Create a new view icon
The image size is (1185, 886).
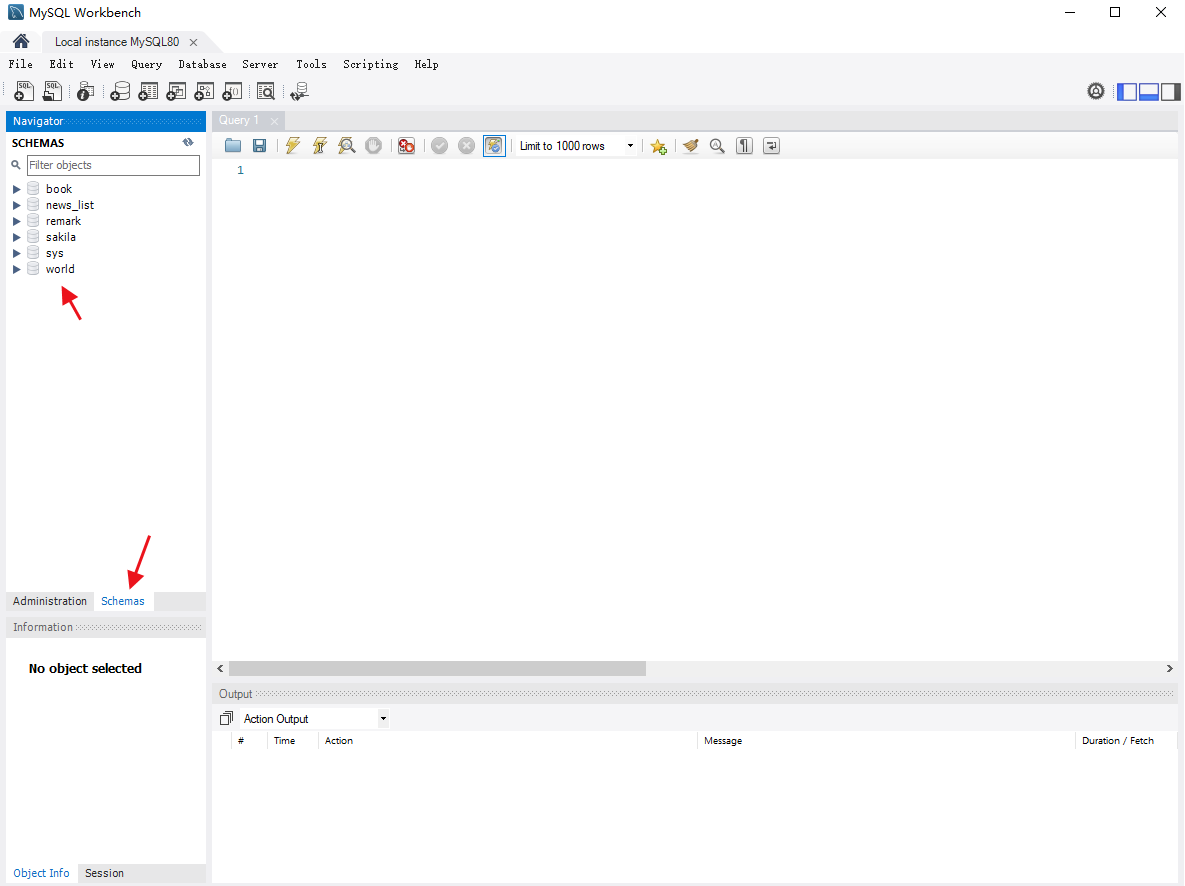point(176,91)
